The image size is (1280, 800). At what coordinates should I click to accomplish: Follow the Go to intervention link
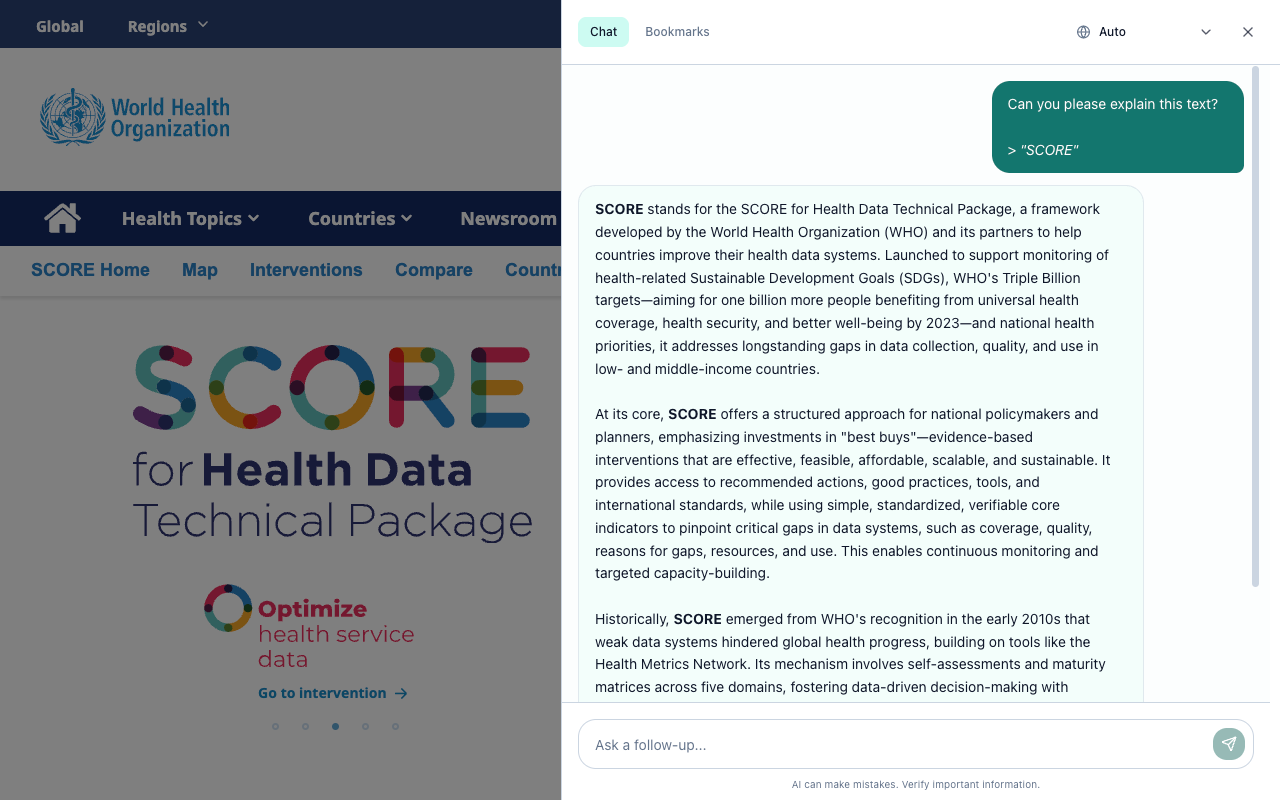coord(322,693)
